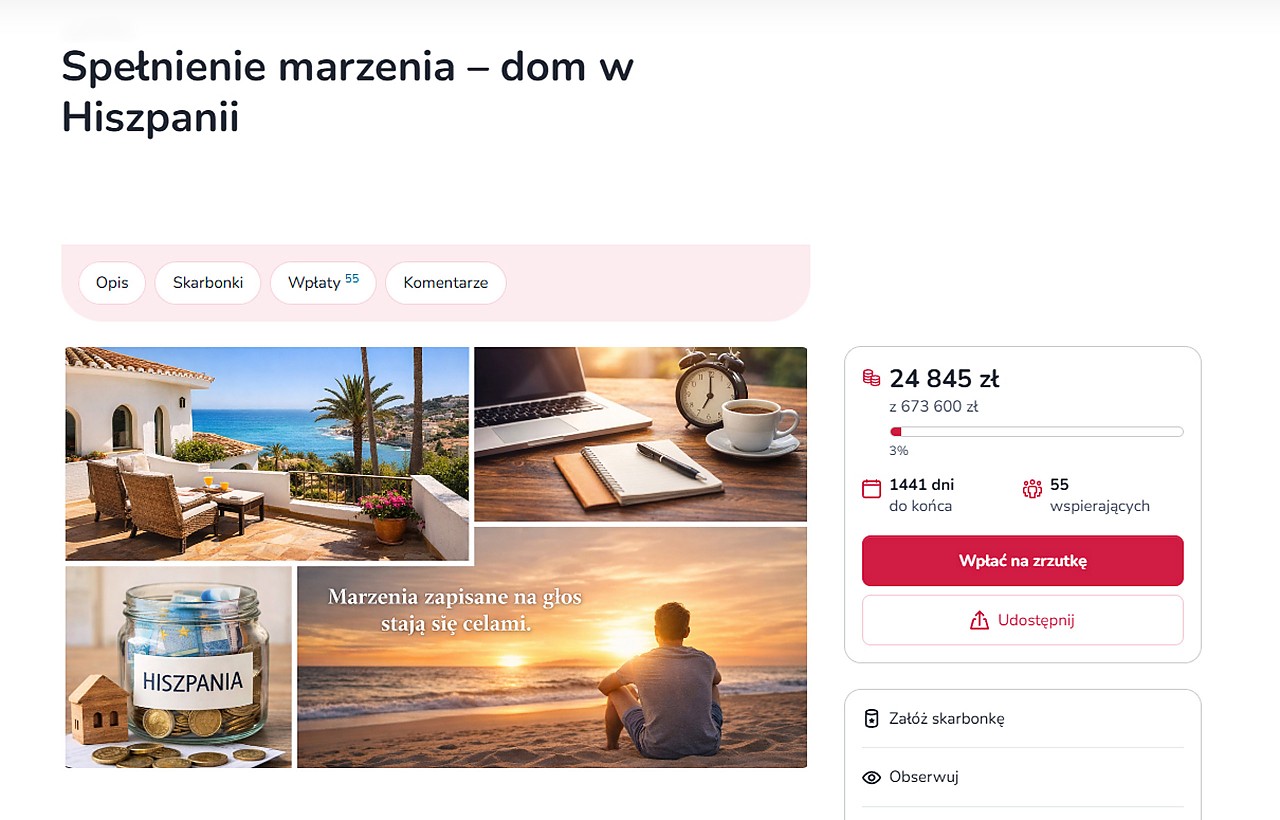The height and width of the screenshot is (820, 1280).
Task: Click the Obserwuj link
Action: tap(1023, 777)
